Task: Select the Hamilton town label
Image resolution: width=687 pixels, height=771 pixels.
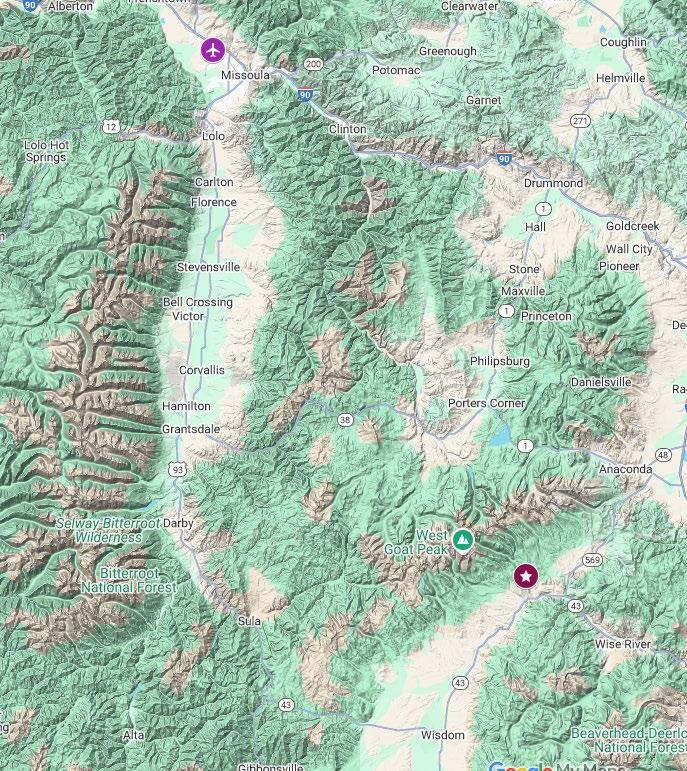Action: pyautogui.click(x=186, y=406)
